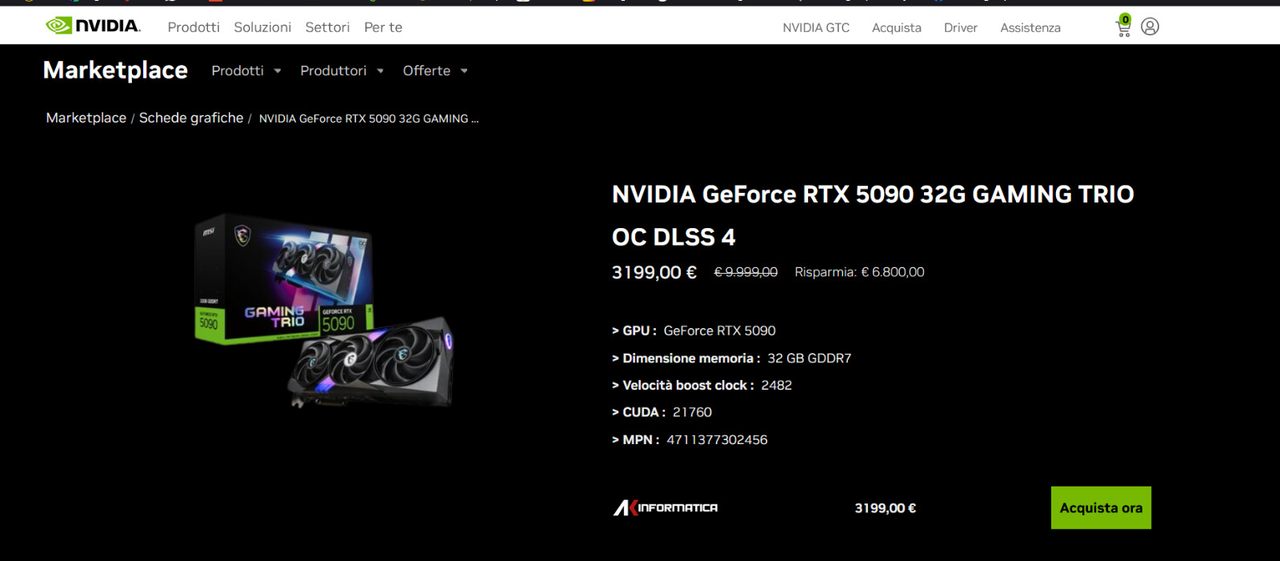Image resolution: width=1280 pixels, height=561 pixels.
Task: Expand the Prodotti marketplace dropdown
Action: [x=246, y=71]
